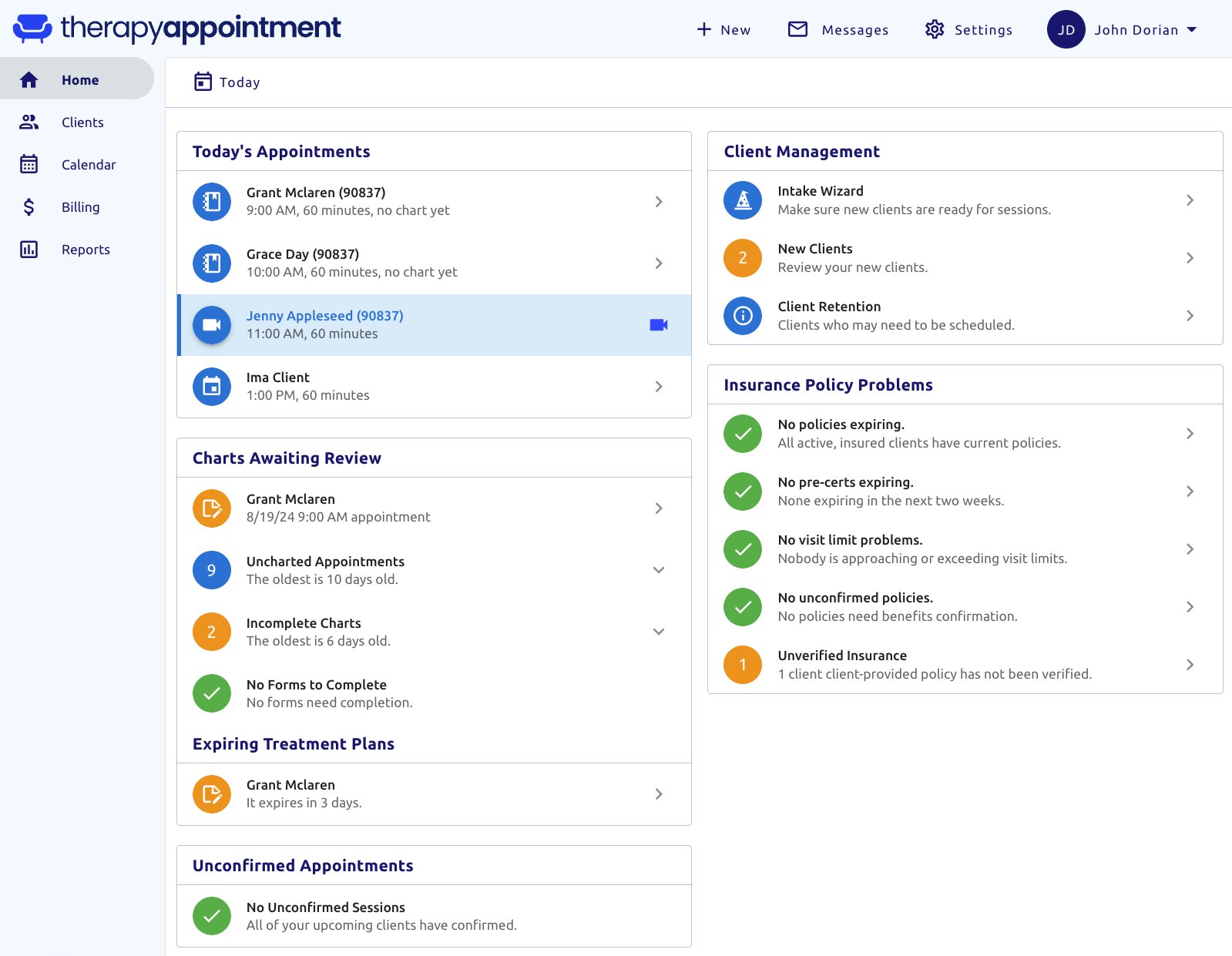This screenshot has width=1232, height=956.
Task: Expand the Incomplete Charts section
Action: click(x=658, y=632)
